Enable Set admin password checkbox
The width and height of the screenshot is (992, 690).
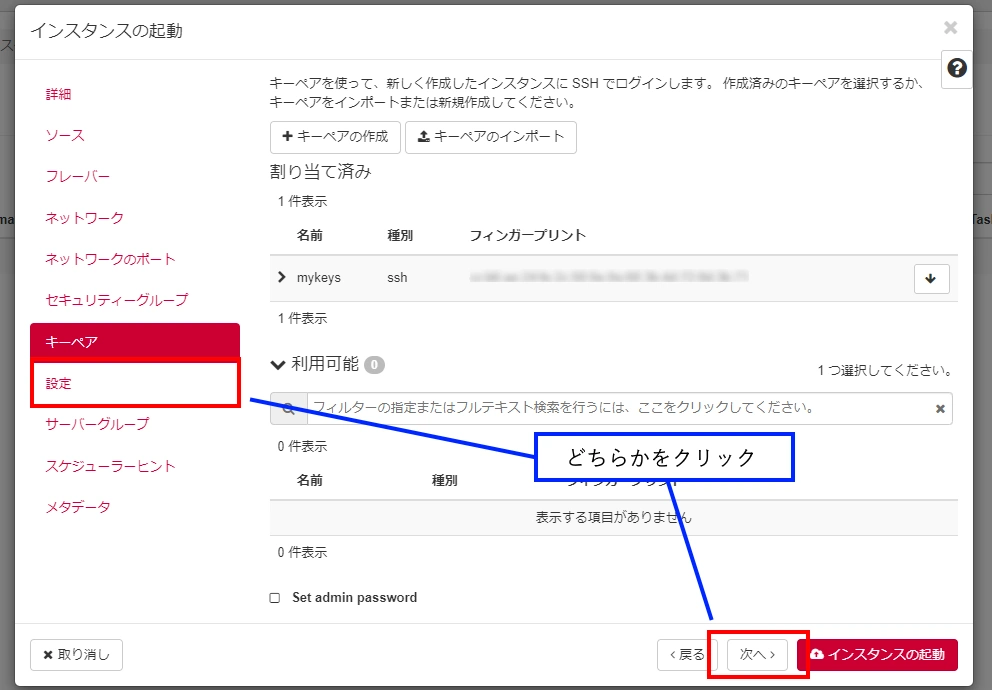(275, 598)
